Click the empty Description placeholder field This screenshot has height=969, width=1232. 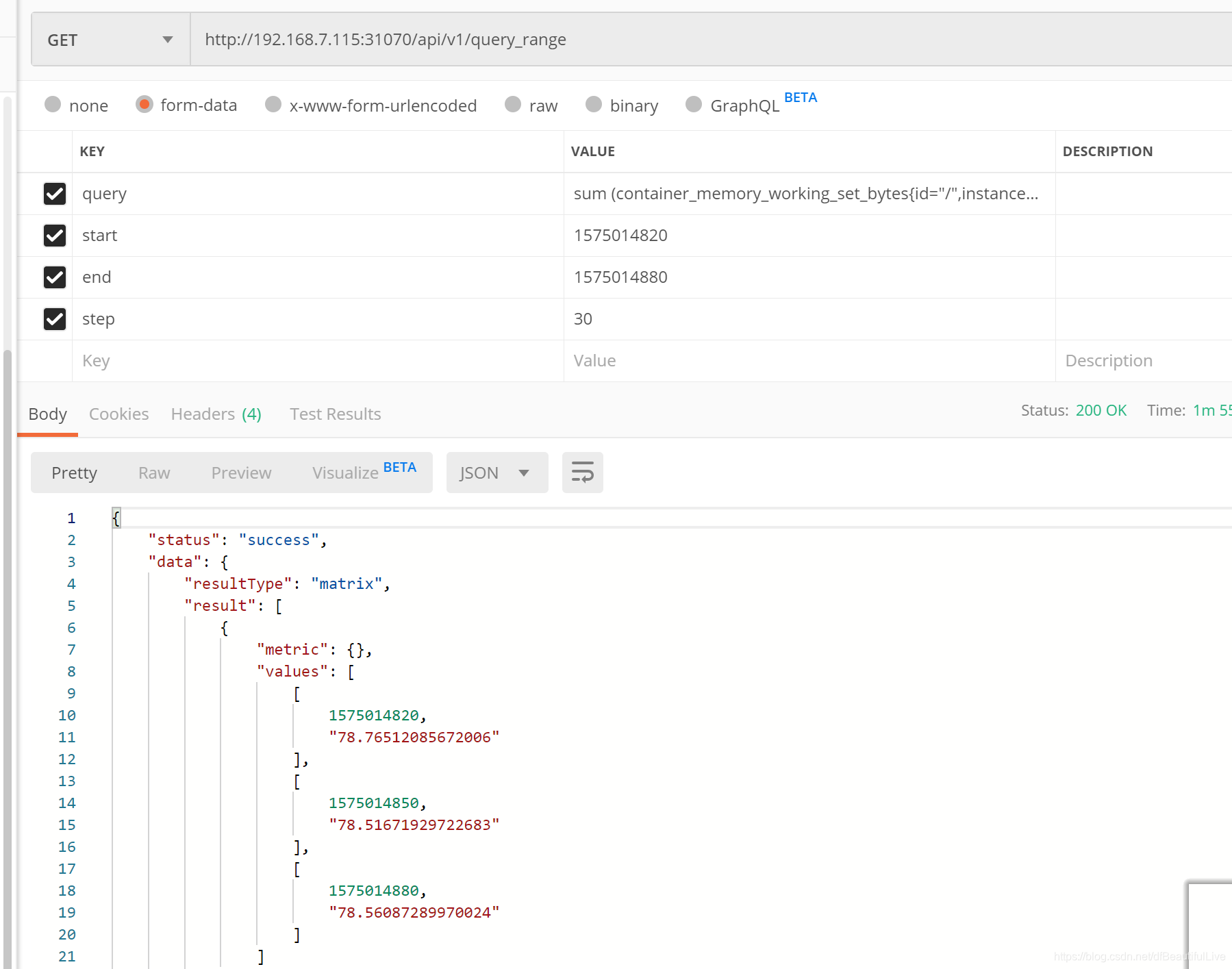(1144, 361)
